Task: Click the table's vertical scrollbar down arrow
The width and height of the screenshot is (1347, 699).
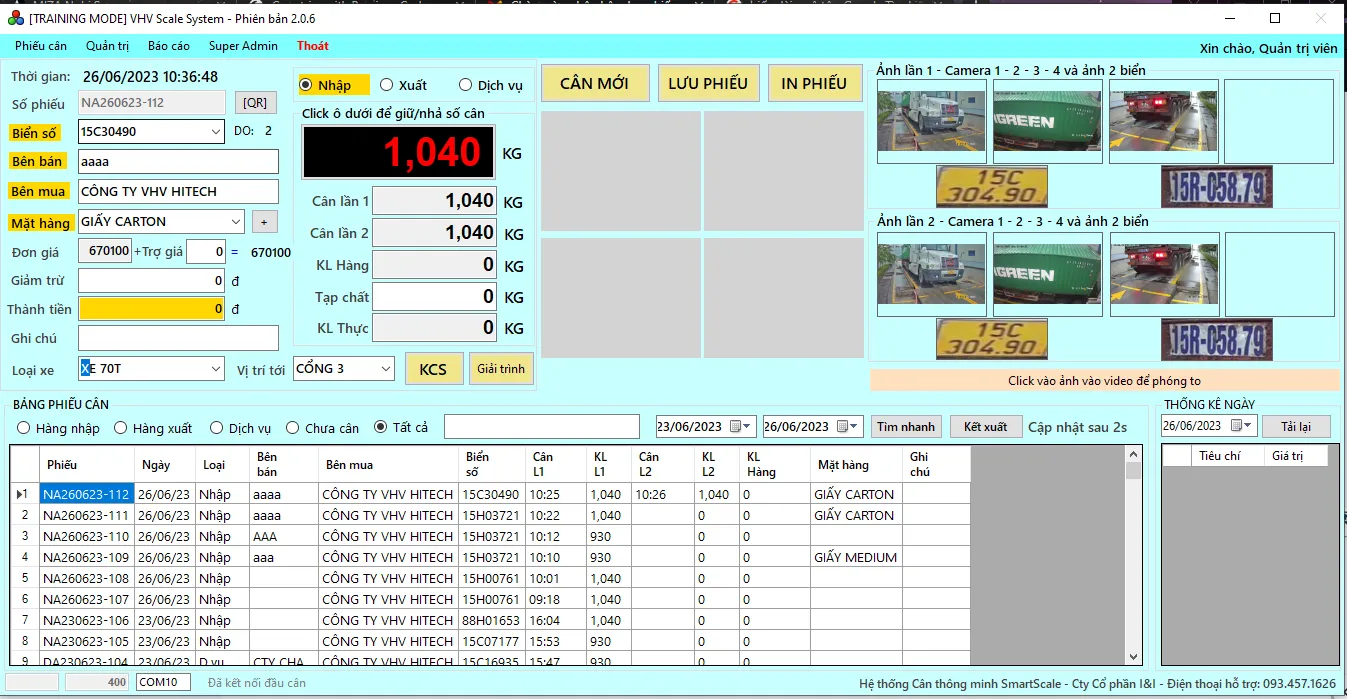Action: (x=1133, y=657)
